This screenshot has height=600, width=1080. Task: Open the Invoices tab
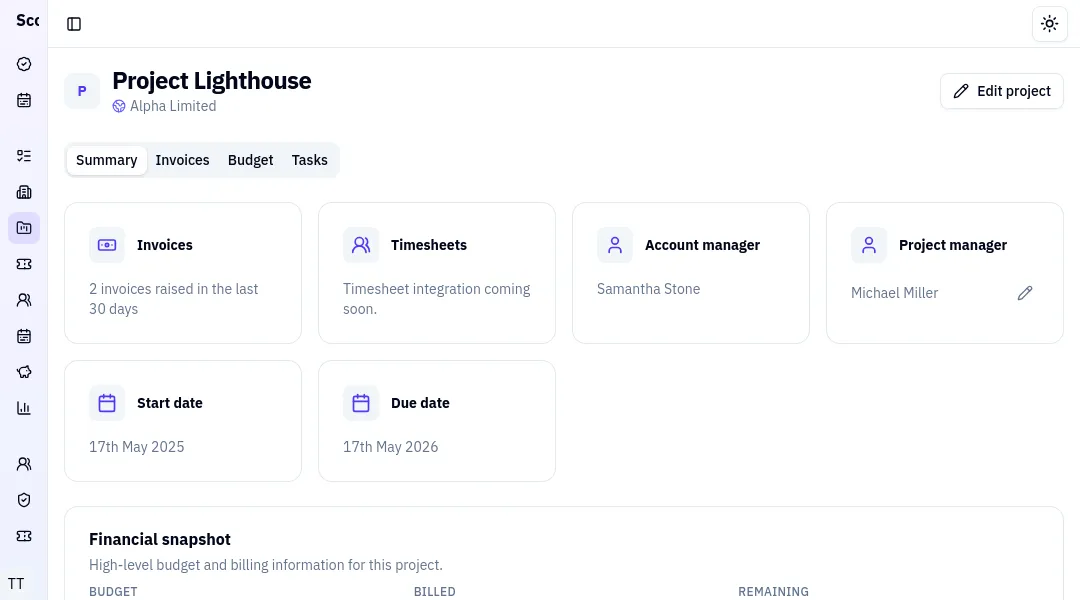point(183,160)
